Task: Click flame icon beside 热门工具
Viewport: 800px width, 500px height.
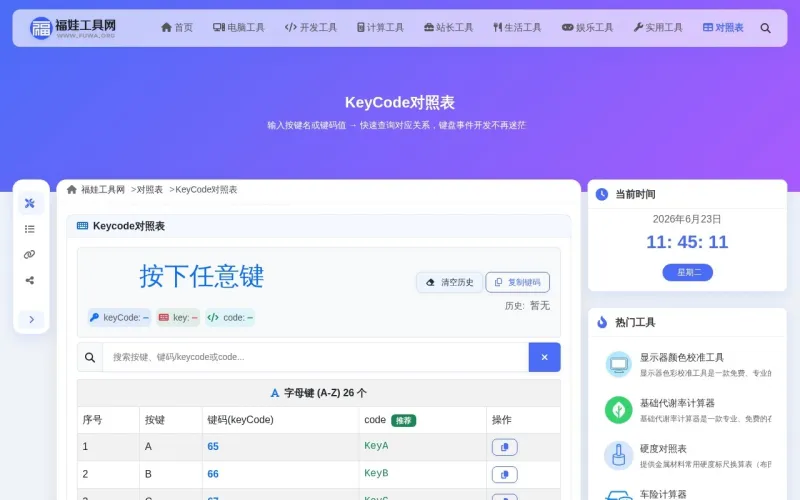Action: point(602,322)
